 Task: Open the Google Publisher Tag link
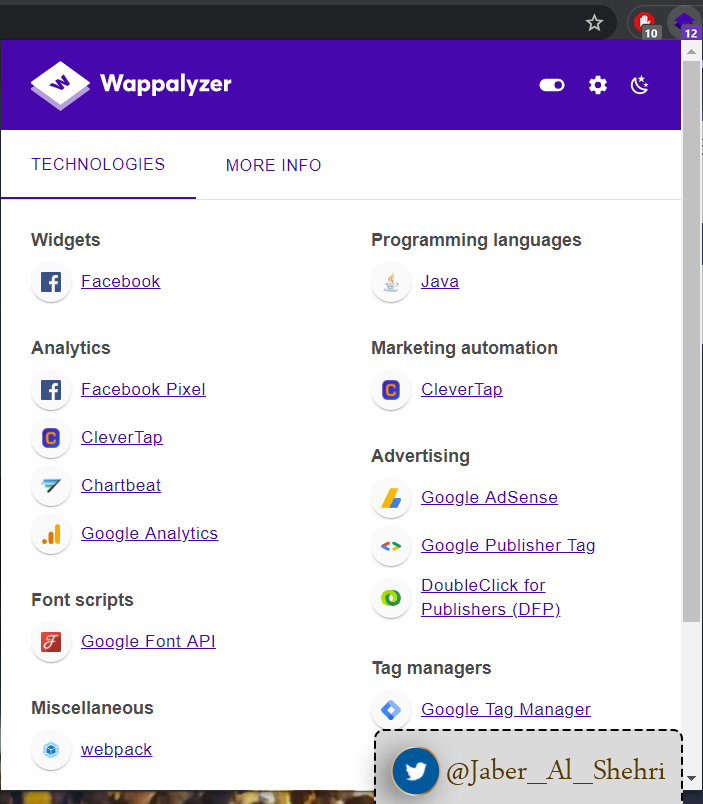pos(508,546)
